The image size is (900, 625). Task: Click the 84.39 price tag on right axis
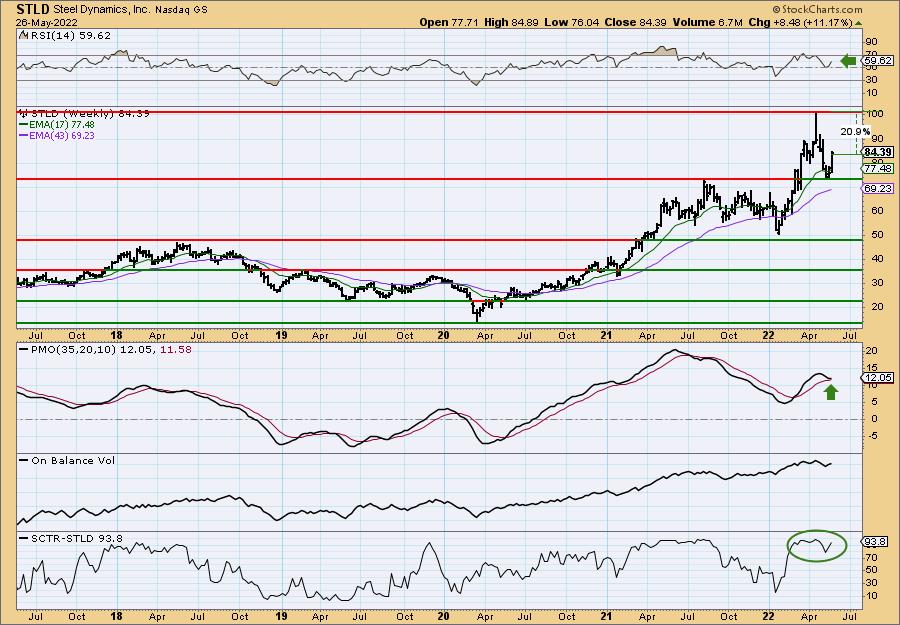pos(878,152)
